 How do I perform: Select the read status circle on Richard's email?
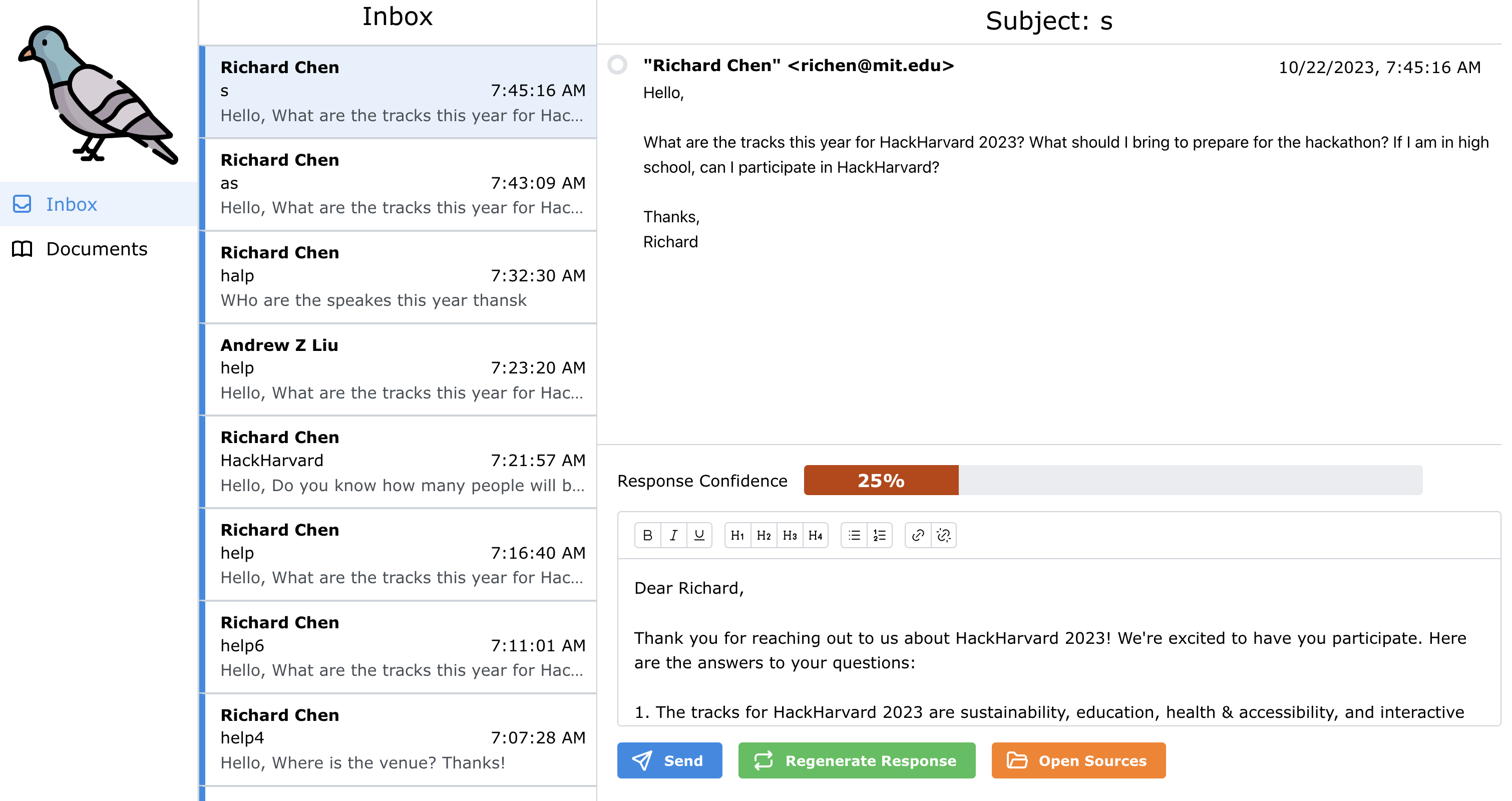point(617,66)
